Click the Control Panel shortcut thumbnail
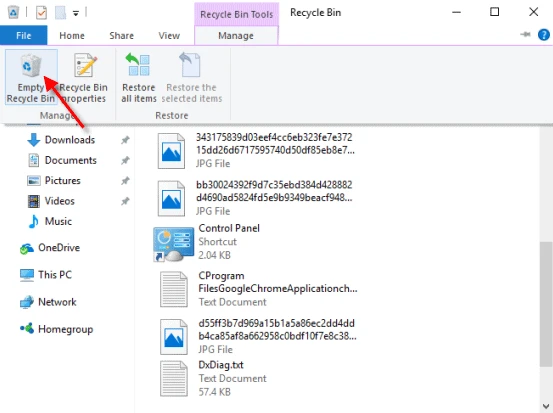Image resolution: width=553 pixels, height=413 pixels. coord(174,244)
